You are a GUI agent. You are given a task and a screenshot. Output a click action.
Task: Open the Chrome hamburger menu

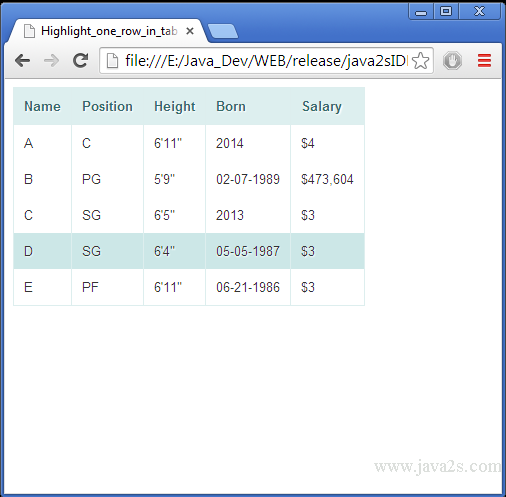pos(484,61)
